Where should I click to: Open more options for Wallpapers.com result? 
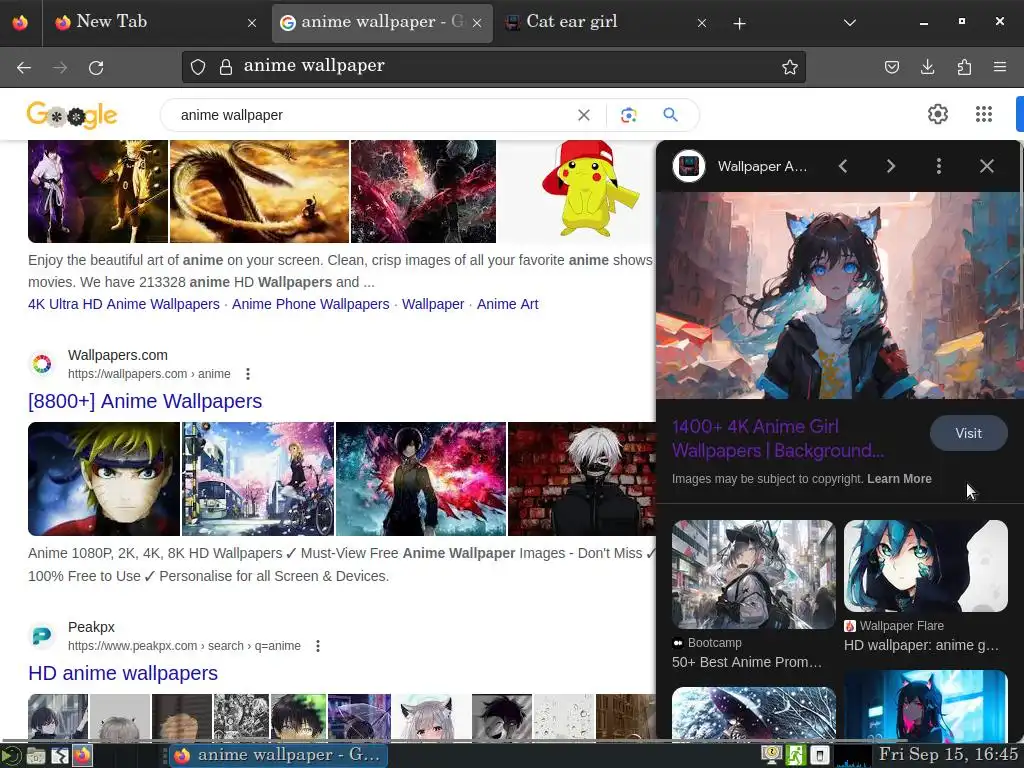[x=248, y=374]
